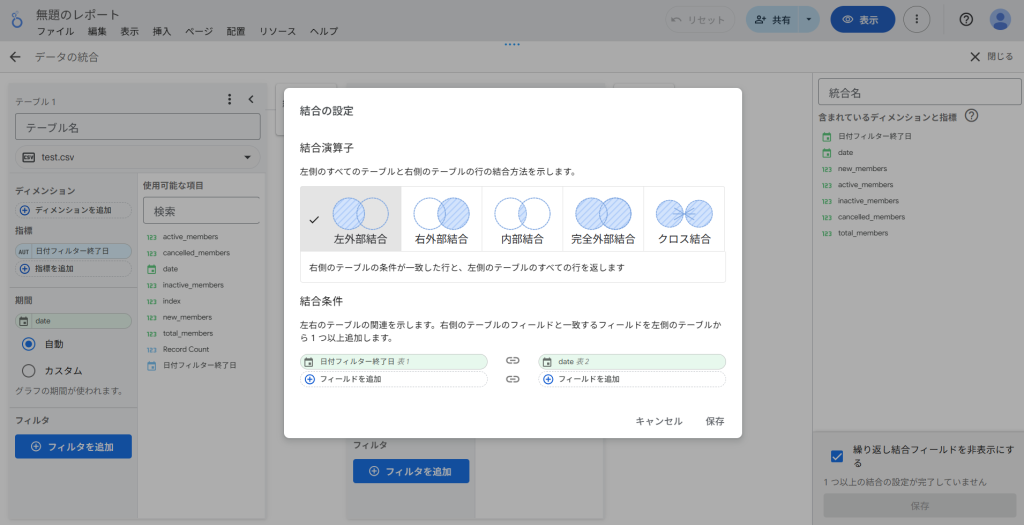Open the 挿入 menu
1024x525 pixels.
tap(161, 31)
